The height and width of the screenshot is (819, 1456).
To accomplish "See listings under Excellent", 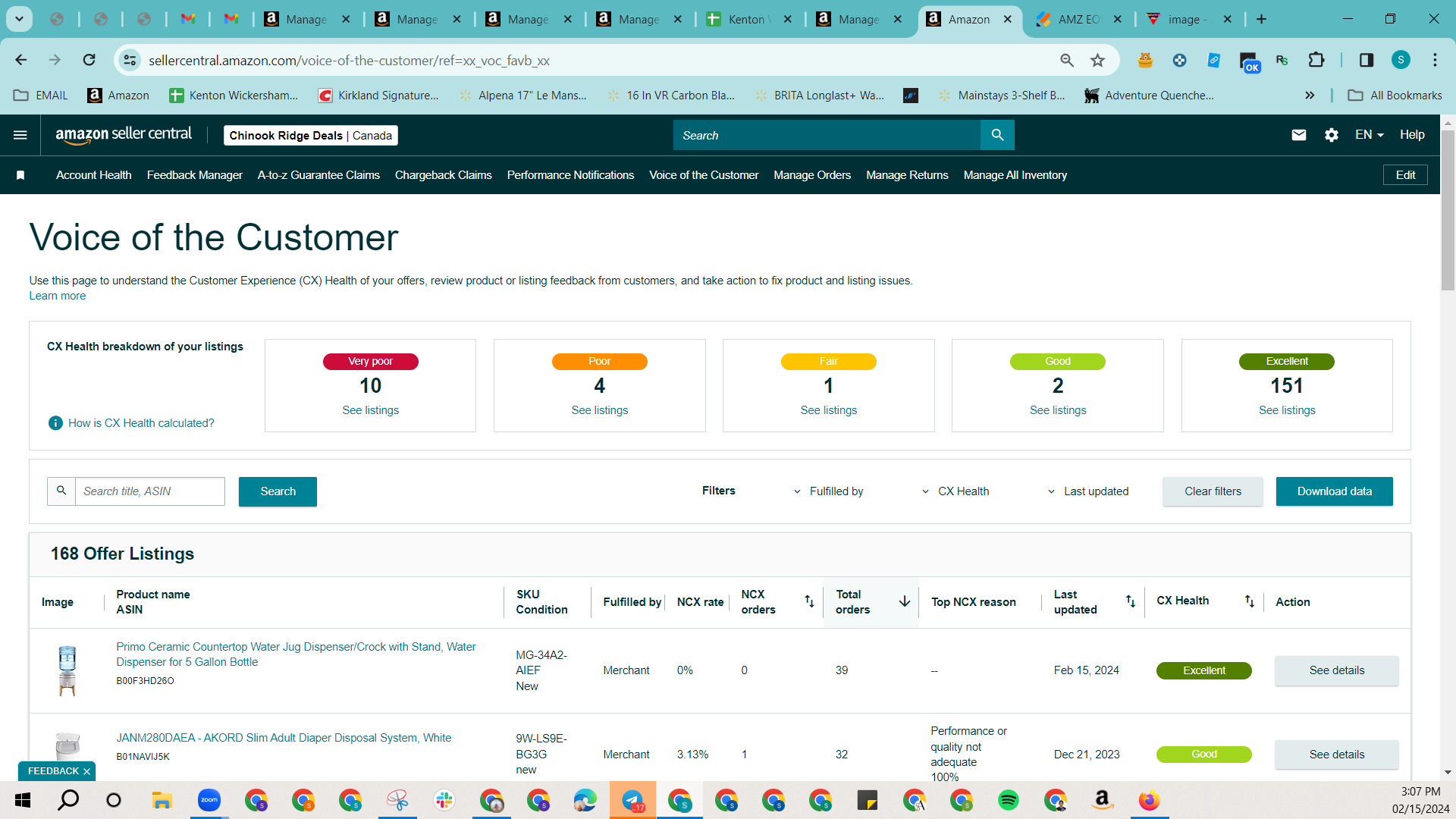I will pyautogui.click(x=1287, y=410).
